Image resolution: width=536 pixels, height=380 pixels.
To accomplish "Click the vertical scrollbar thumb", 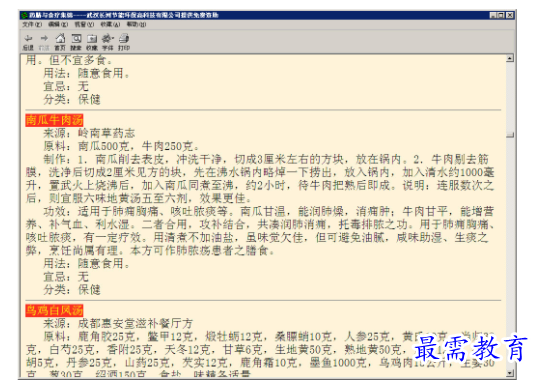I will tap(510, 135).
